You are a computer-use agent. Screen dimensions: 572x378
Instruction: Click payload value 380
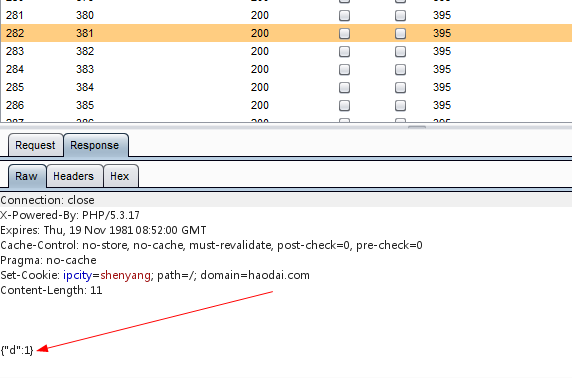click(85, 15)
